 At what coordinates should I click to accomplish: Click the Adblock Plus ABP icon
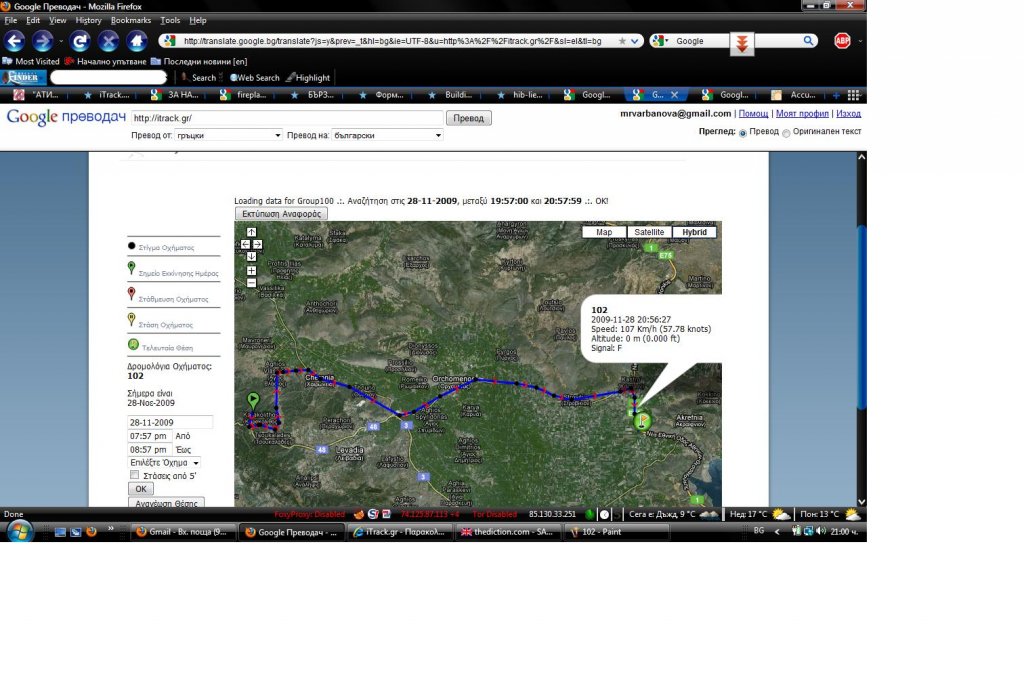pyautogui.click(x=841, y=41)
